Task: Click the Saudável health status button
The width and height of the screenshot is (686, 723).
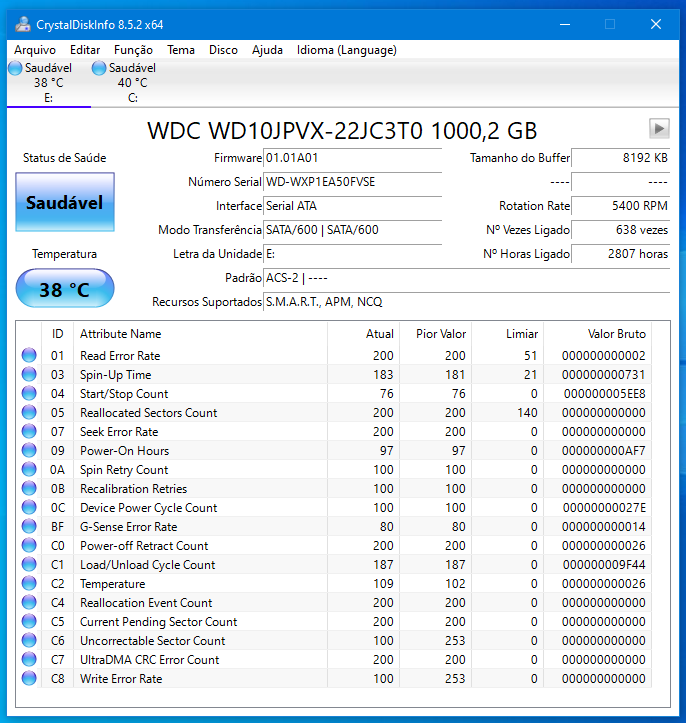Action: [x=65, y=202]
